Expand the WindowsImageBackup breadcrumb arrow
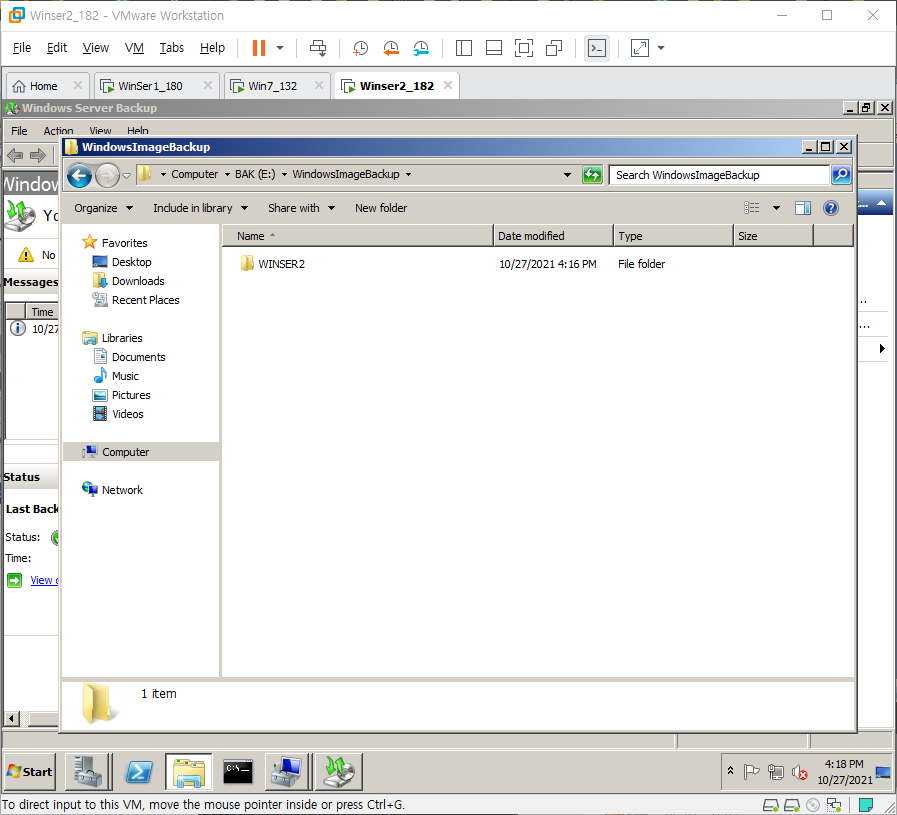Image resolution: width=897 pixels, height=815 pixels. (x=408, y=174)
